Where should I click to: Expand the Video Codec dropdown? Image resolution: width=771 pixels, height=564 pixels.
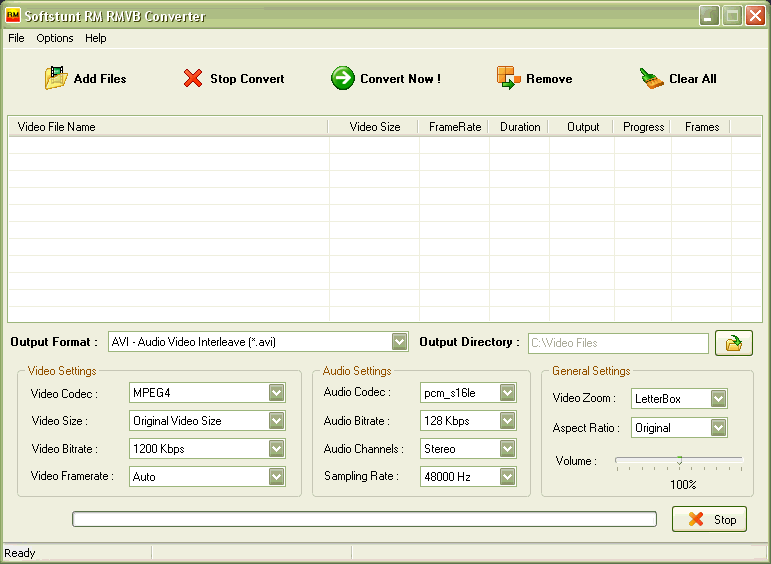pyautogui.click(x=276, y=393)
